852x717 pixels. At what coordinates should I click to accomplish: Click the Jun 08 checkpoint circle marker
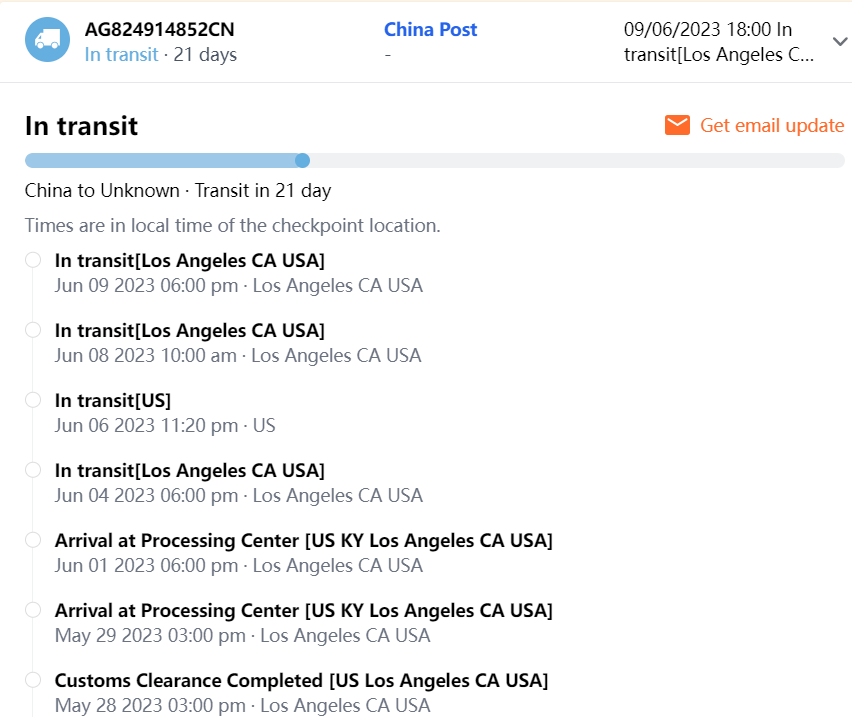[x=33, y=330]
